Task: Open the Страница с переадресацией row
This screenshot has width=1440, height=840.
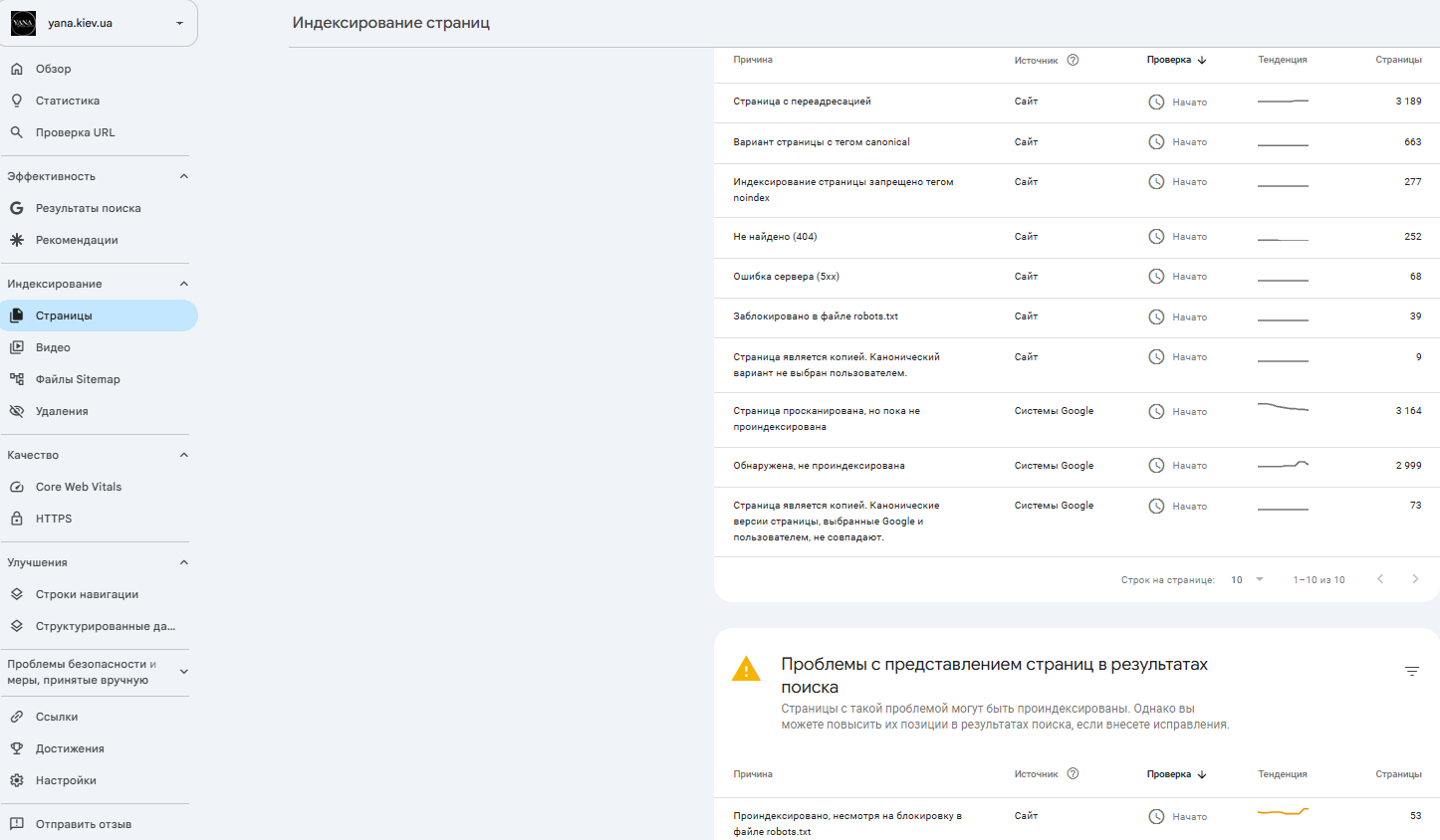Action: (1077, 102)
